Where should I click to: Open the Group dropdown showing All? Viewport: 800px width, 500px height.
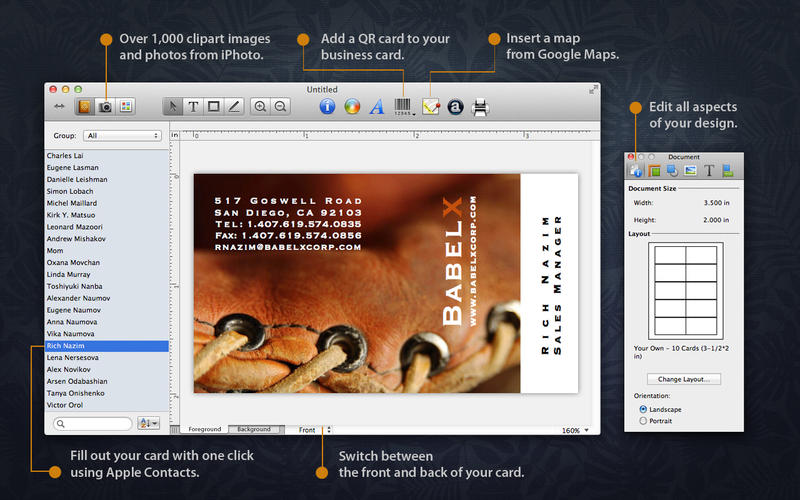tap(122, 135)
